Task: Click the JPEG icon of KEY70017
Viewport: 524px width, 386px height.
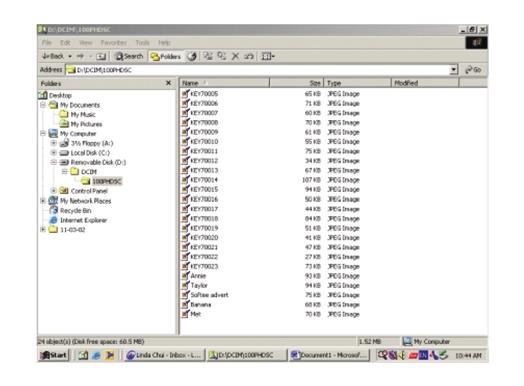Action: click(185, 209)
